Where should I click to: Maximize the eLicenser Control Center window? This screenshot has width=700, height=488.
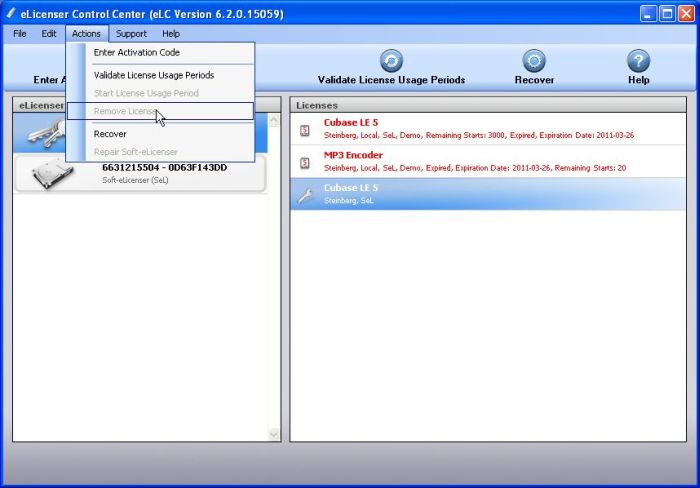click(x=667, y=14)
